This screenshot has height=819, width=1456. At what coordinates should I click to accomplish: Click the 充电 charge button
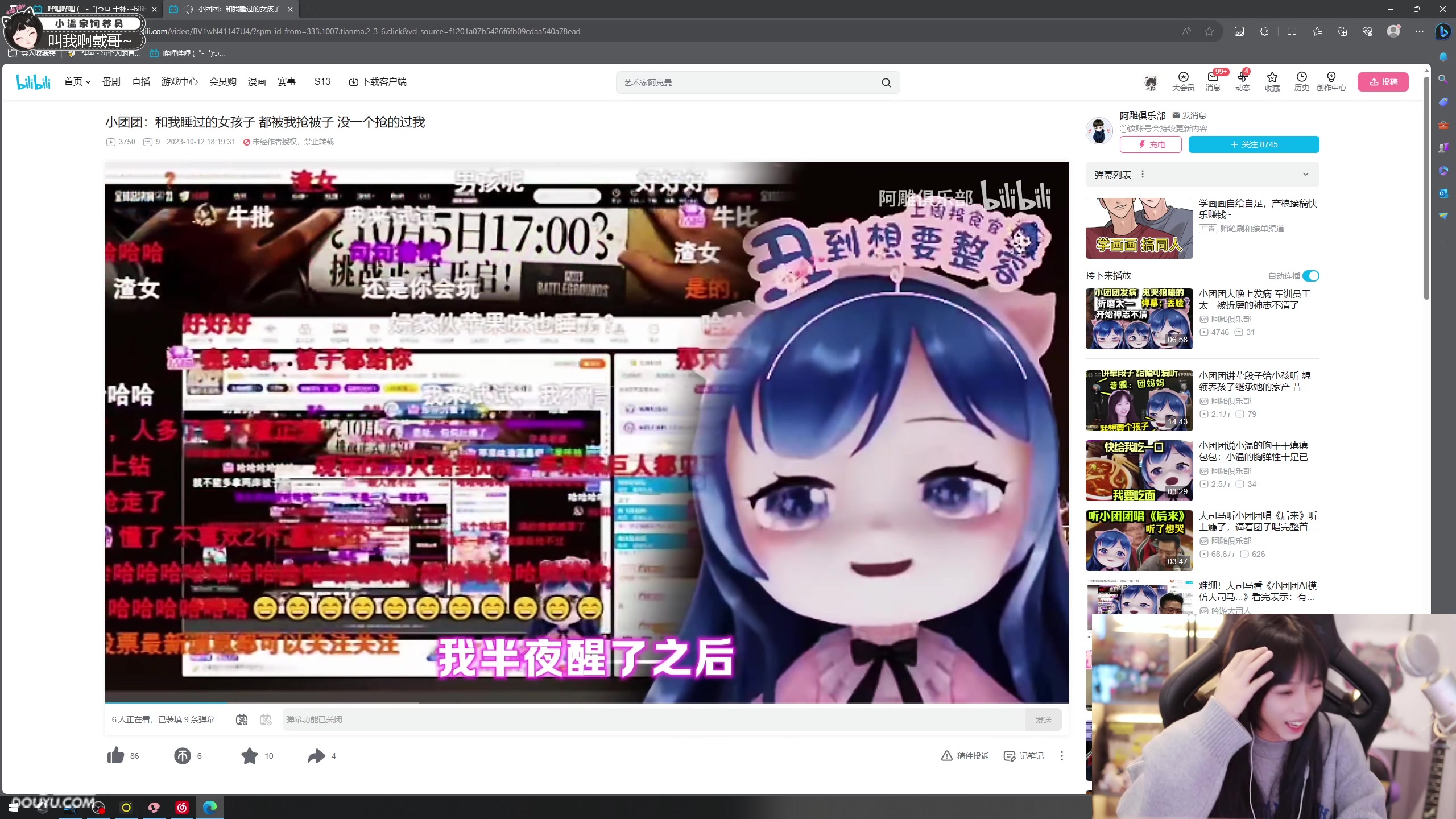pyautogui.click(x=1151, y=144)
